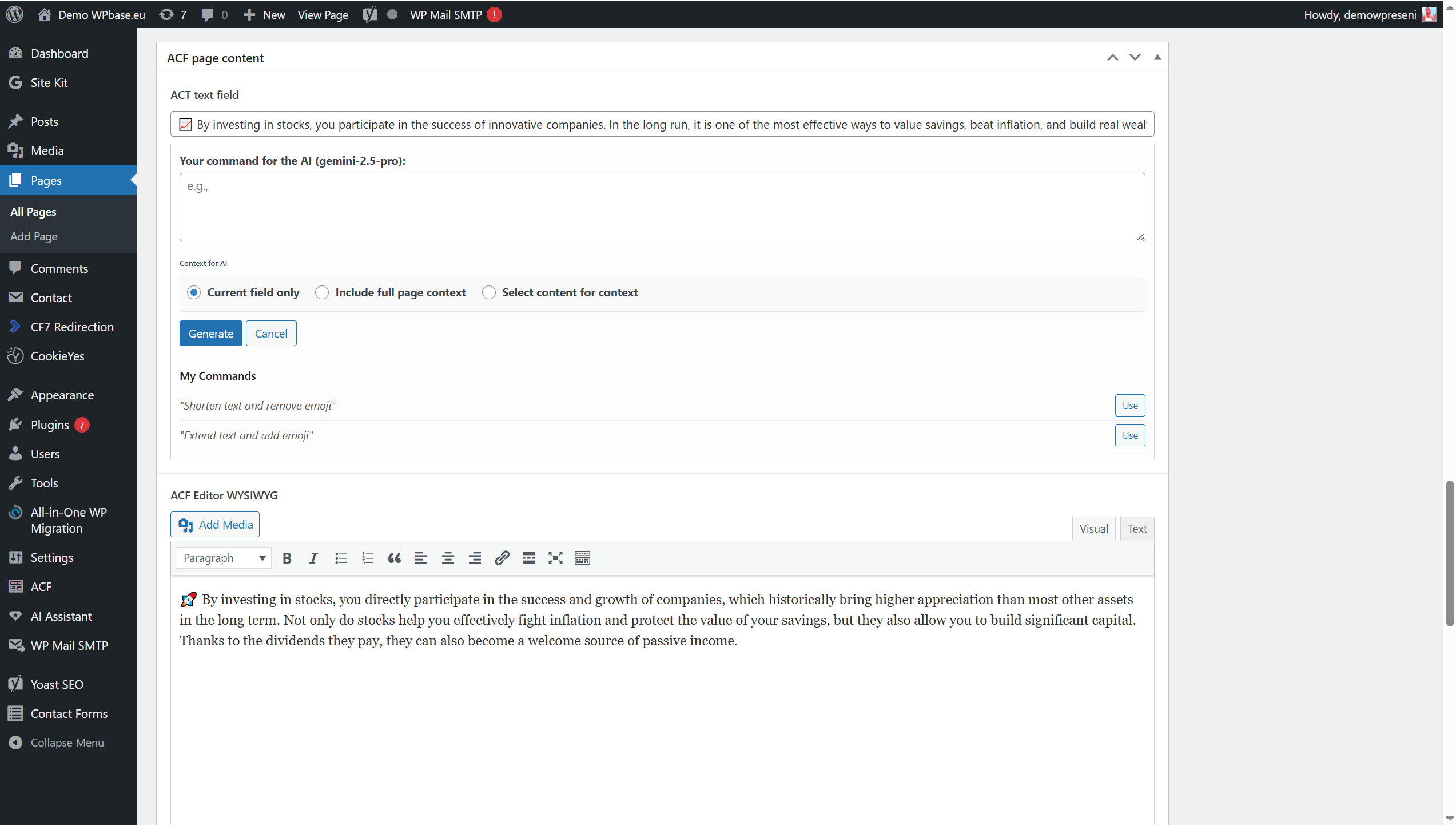Use the Shorten text command
The image size is (1456, 825).
click(x=1129, y=406)
